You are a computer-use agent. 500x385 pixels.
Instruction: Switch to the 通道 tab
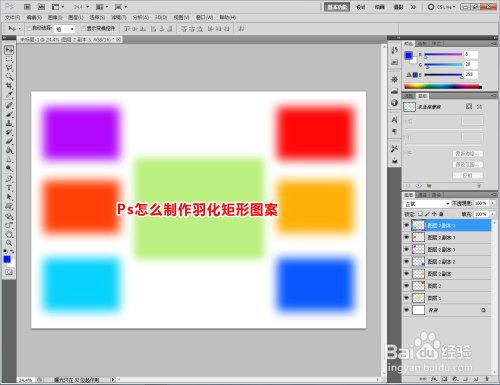(x=422, y=195)
